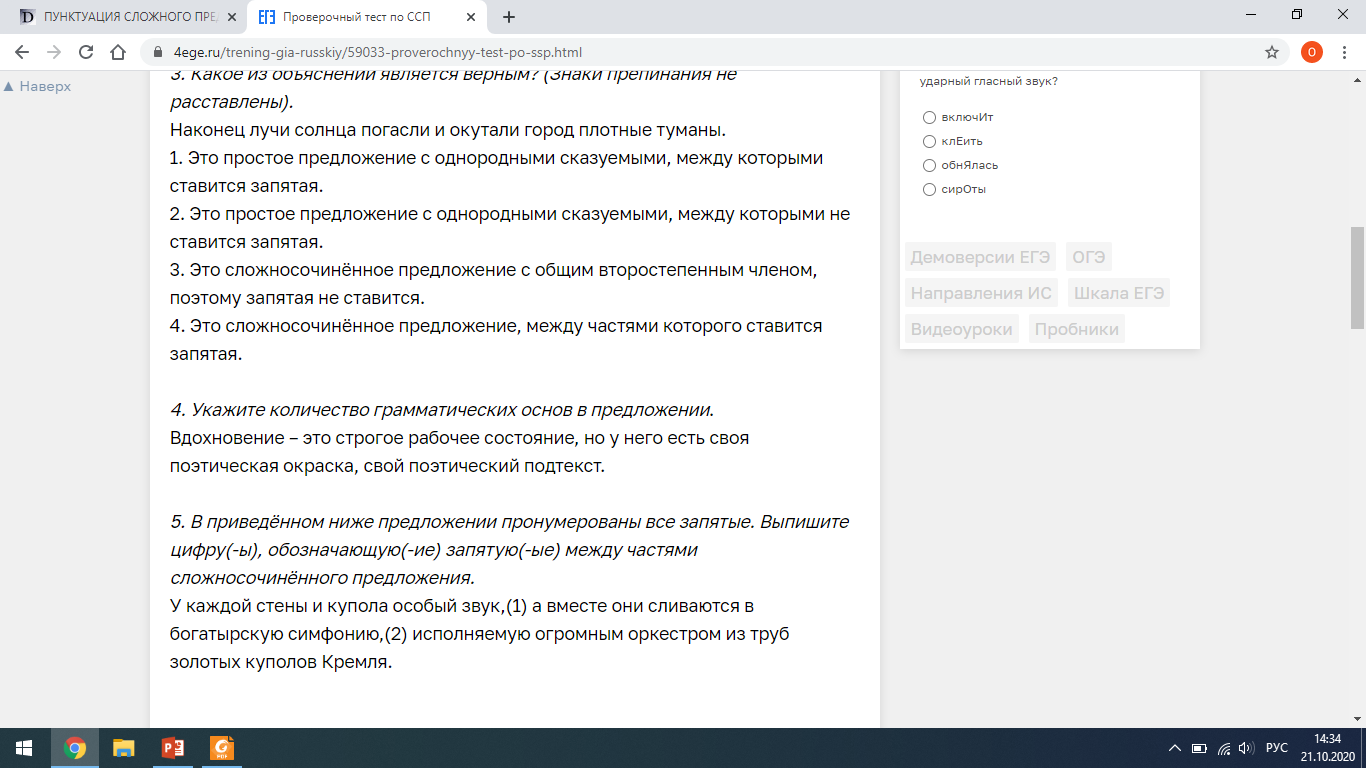Open Chrome three-dot menu
Image resolution: width=1366 pixels, height=768 pixels.
(x=1345, y=52)
